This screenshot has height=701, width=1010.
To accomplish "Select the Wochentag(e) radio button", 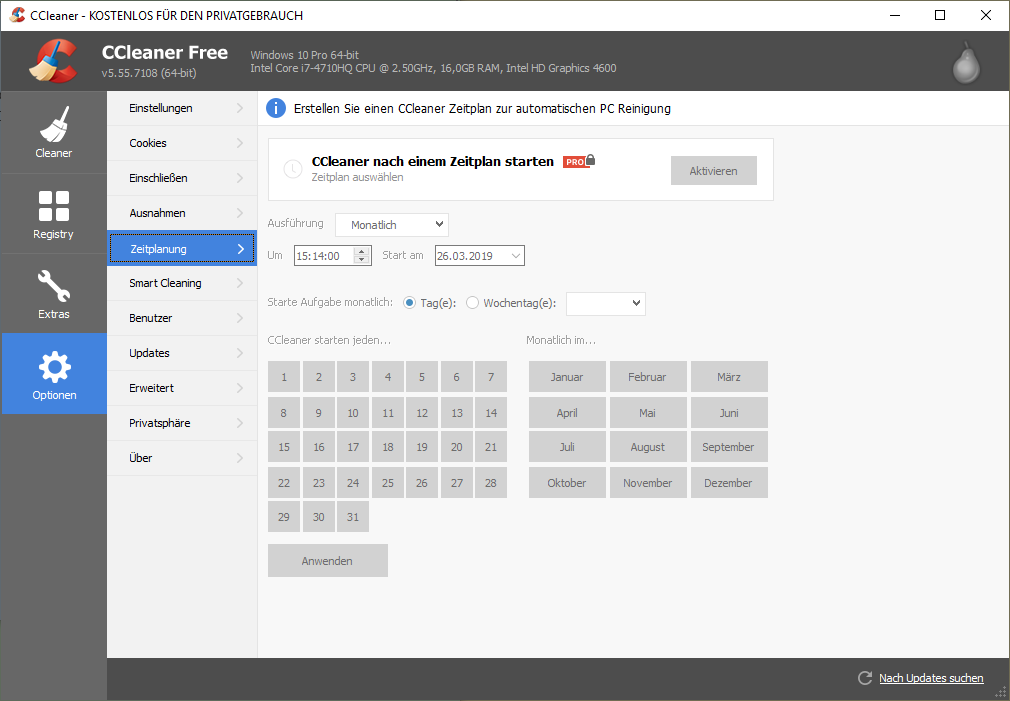I will coord(473,303).
